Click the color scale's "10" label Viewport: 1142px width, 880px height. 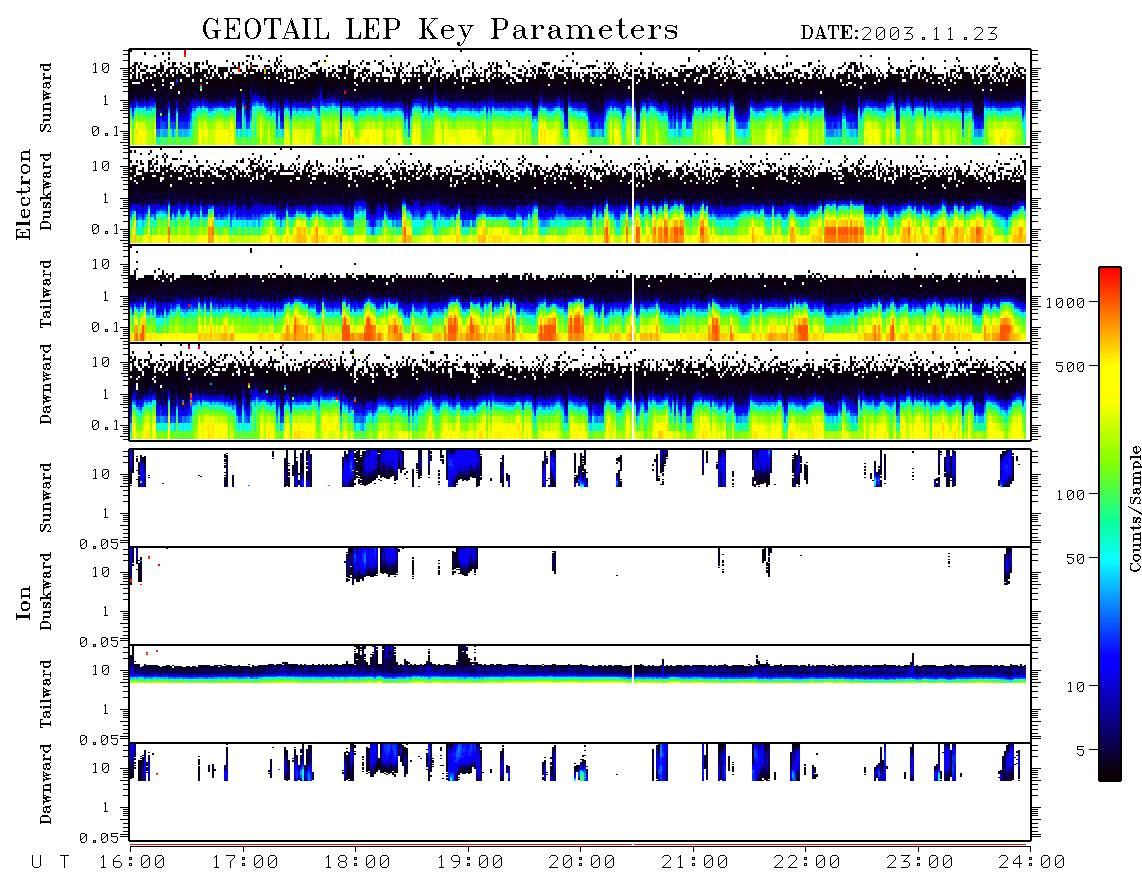(x=1076, y=687)
